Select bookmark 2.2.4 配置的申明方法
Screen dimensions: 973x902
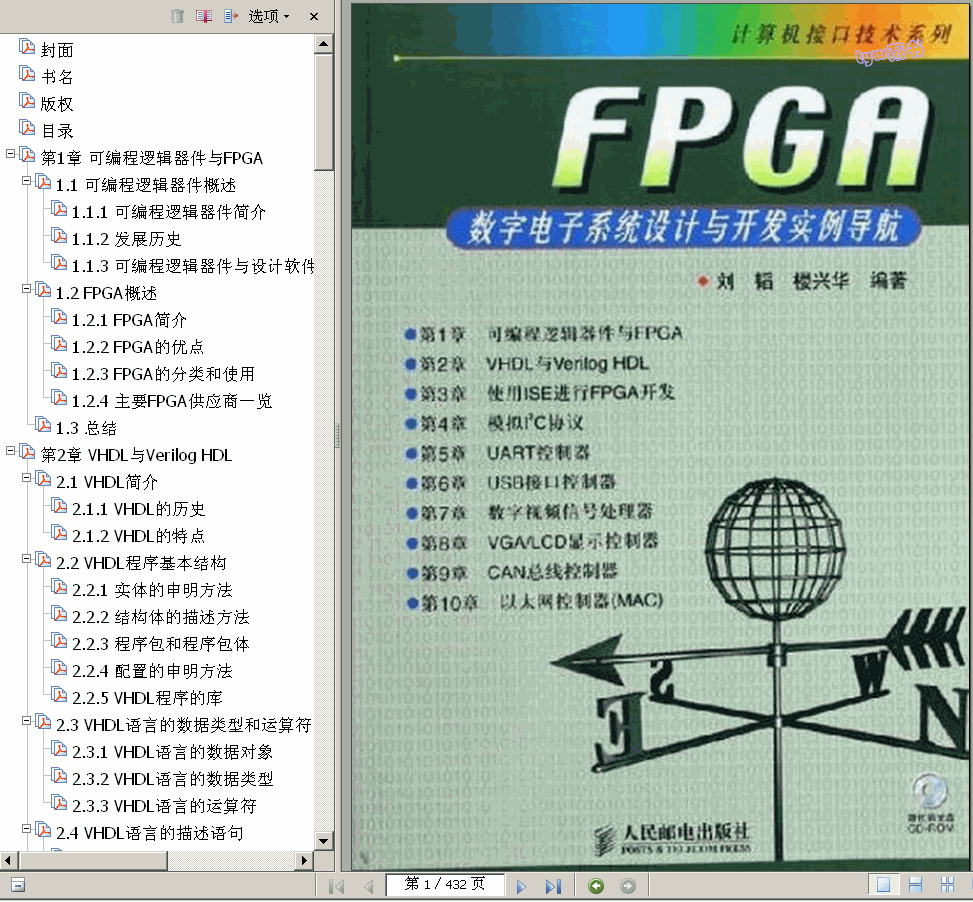coord(152,671)
